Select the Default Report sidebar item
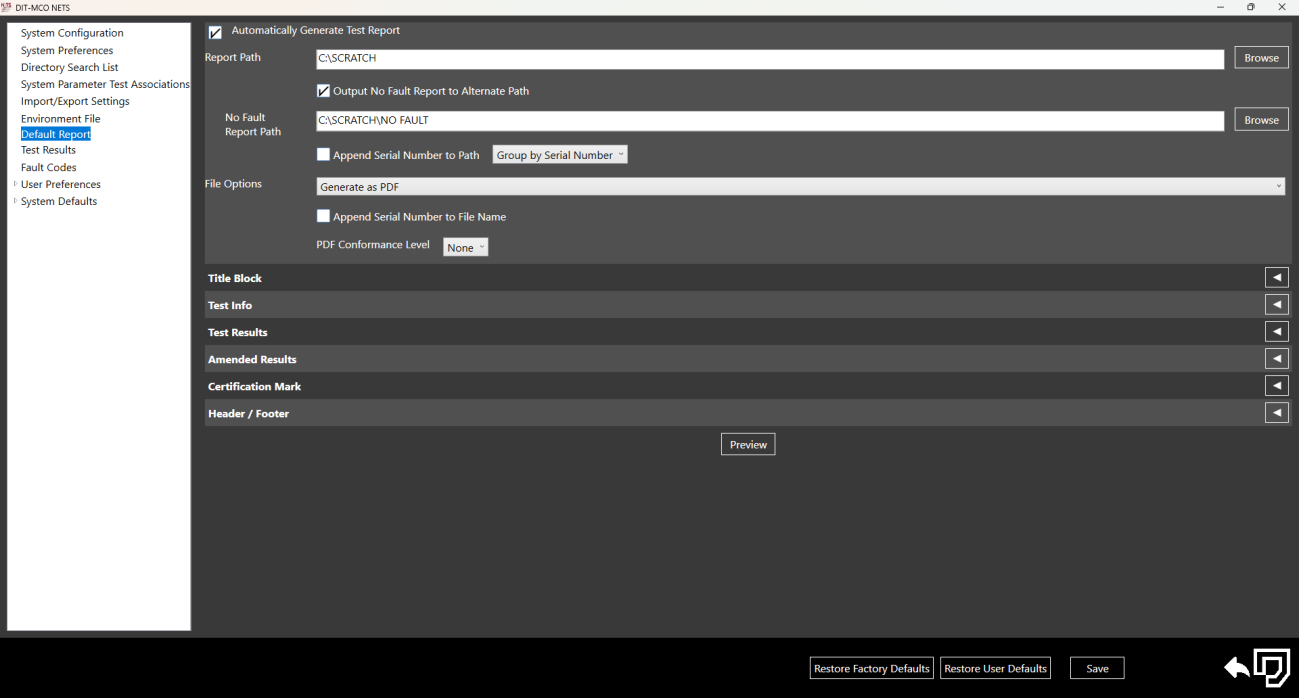The height and width of the screenshot is (698, 1299). [x=56, y=134]
